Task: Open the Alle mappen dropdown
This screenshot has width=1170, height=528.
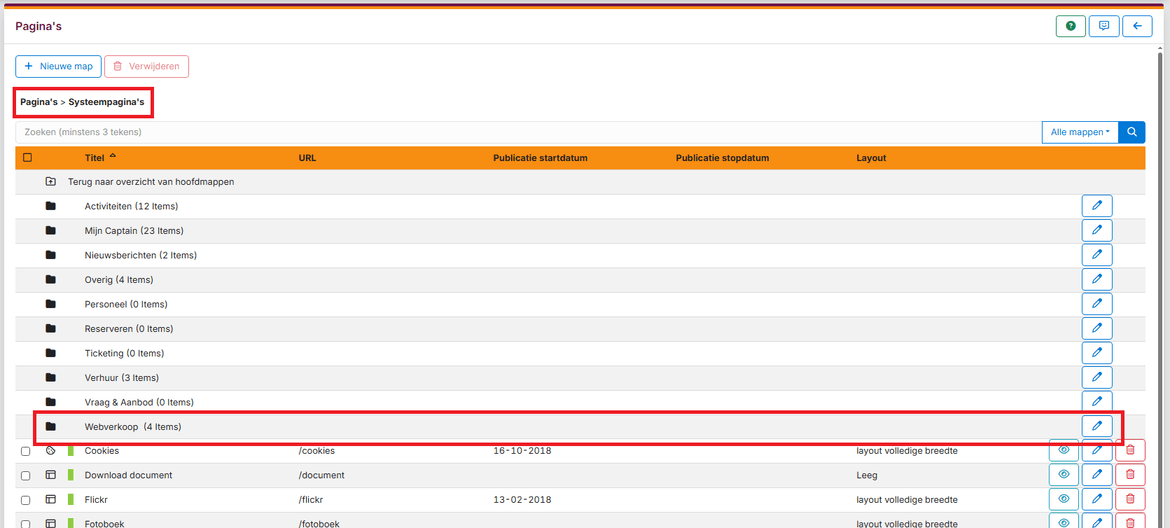Action: pos(1079,132)
